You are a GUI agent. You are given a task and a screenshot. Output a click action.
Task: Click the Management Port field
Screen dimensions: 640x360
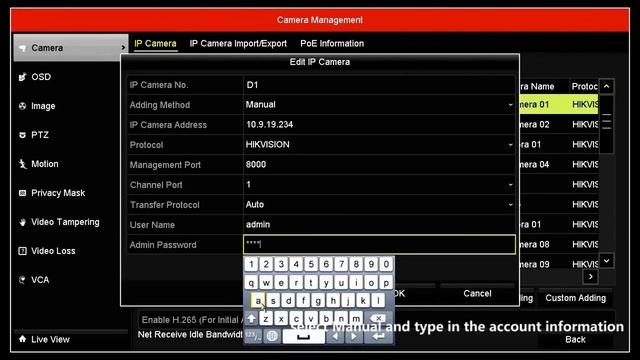379,165
